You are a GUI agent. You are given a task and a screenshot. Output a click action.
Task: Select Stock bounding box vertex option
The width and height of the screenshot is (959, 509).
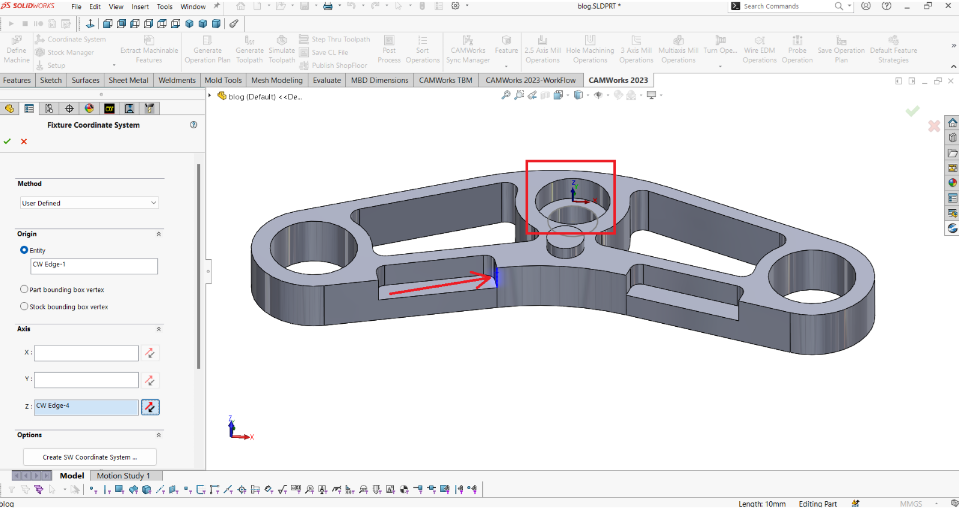25,306
